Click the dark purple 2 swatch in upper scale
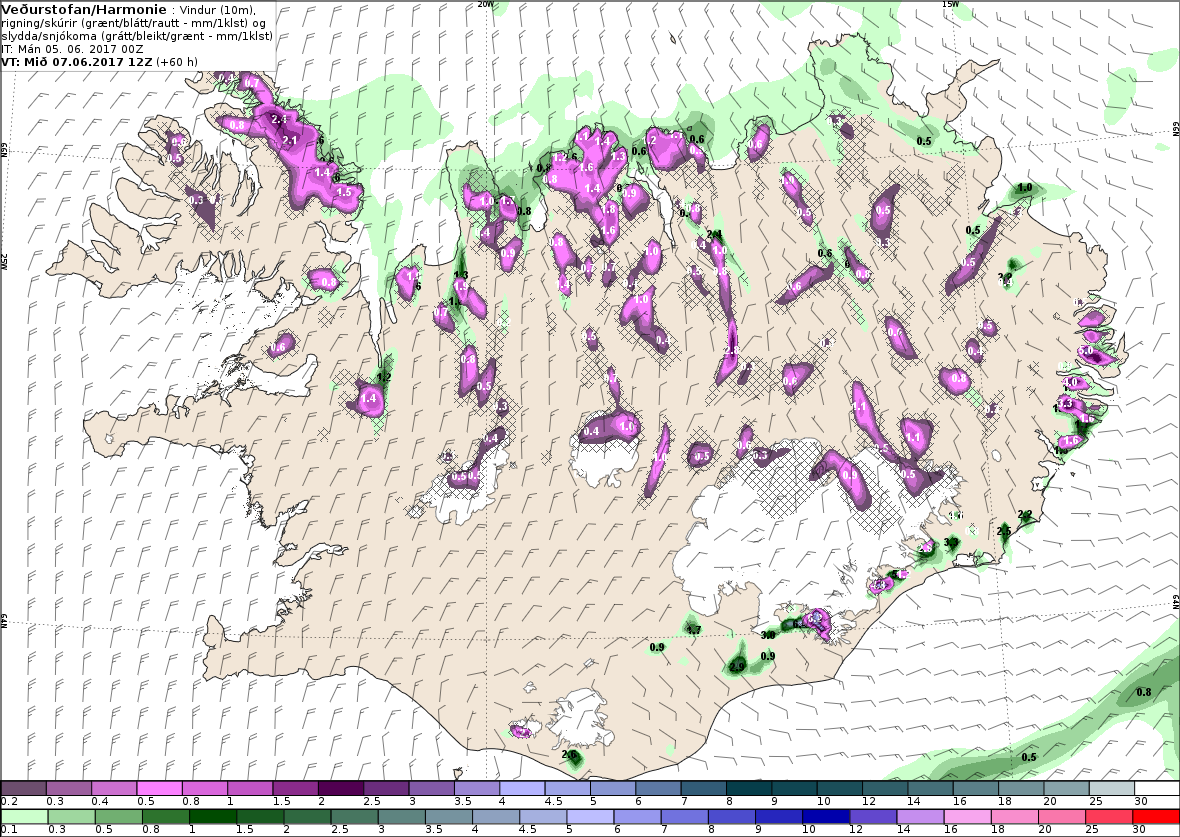 [341, 788]
